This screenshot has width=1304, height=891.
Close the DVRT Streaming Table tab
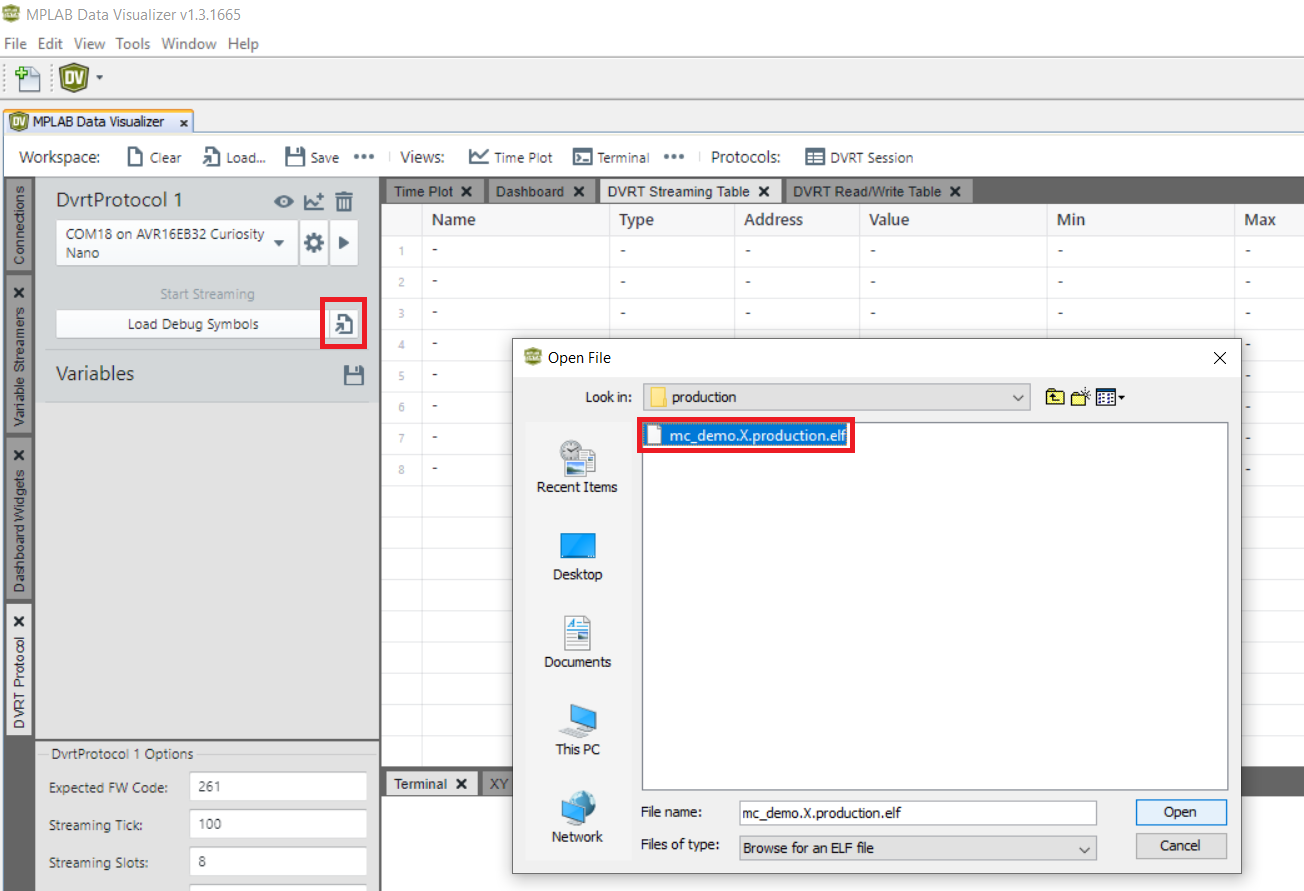(x=764, y=191)
